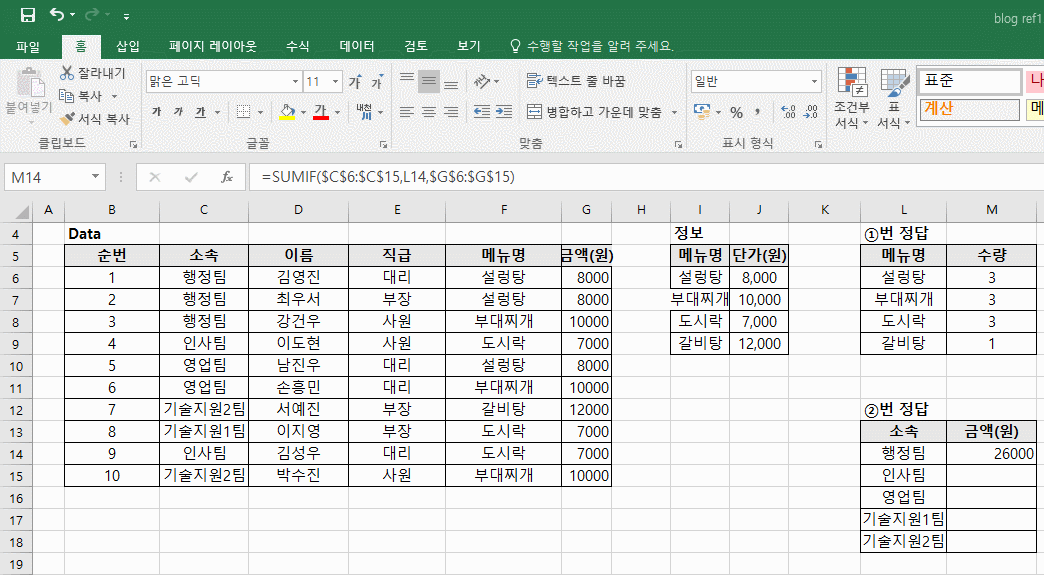Image resolution: width=1044 pixels, height=575 pixels.
Task: Align cell text right
Action: tap(451, 112)
